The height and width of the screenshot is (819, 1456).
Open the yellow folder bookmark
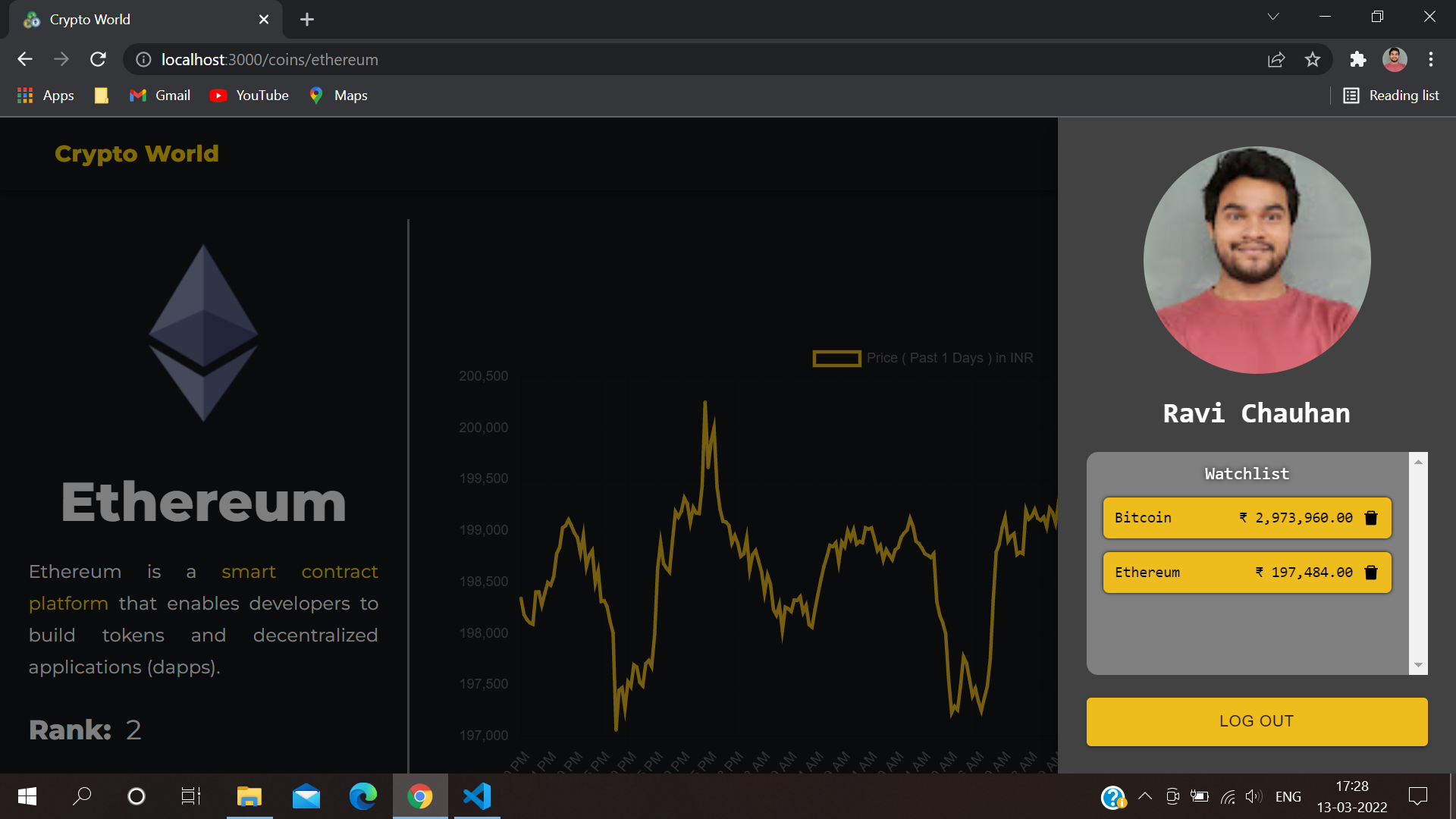pyautogui.click(x=101, y=96)
